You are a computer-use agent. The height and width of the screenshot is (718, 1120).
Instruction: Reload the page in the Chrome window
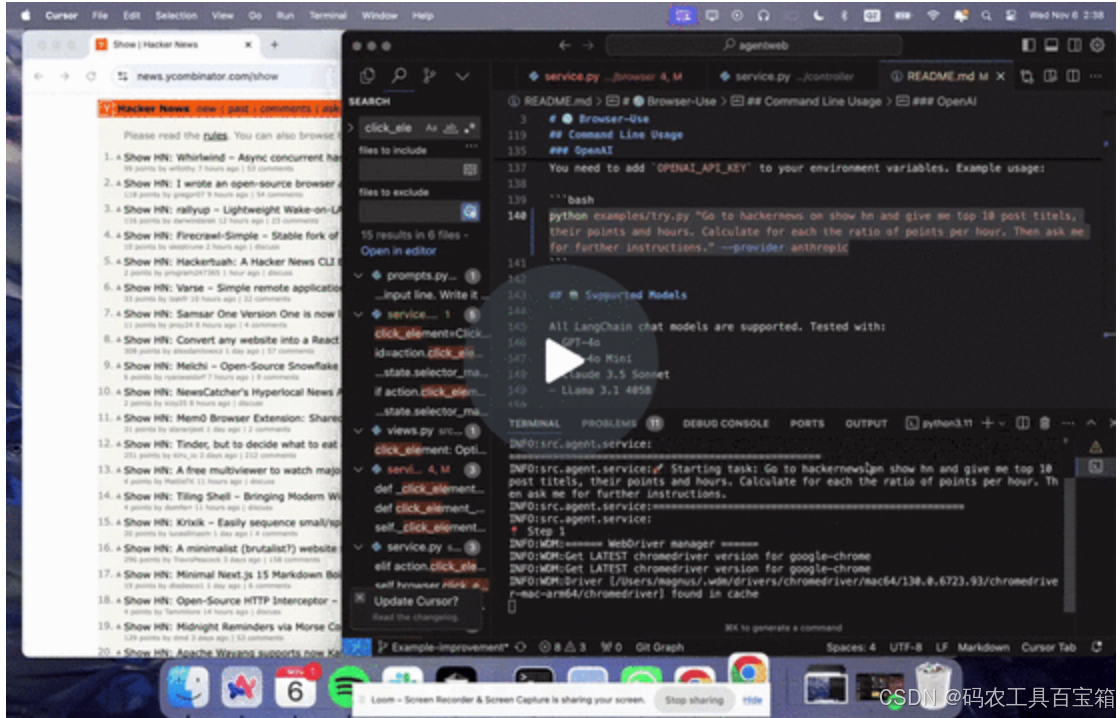(x=90, y=76)
